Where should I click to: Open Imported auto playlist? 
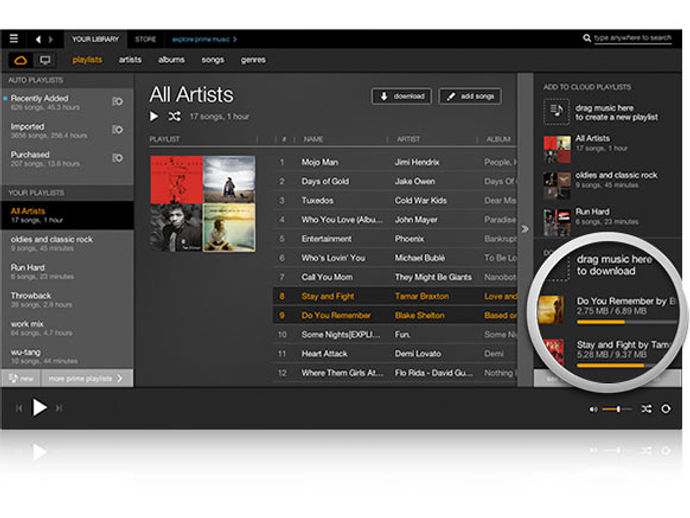[67, 130]
